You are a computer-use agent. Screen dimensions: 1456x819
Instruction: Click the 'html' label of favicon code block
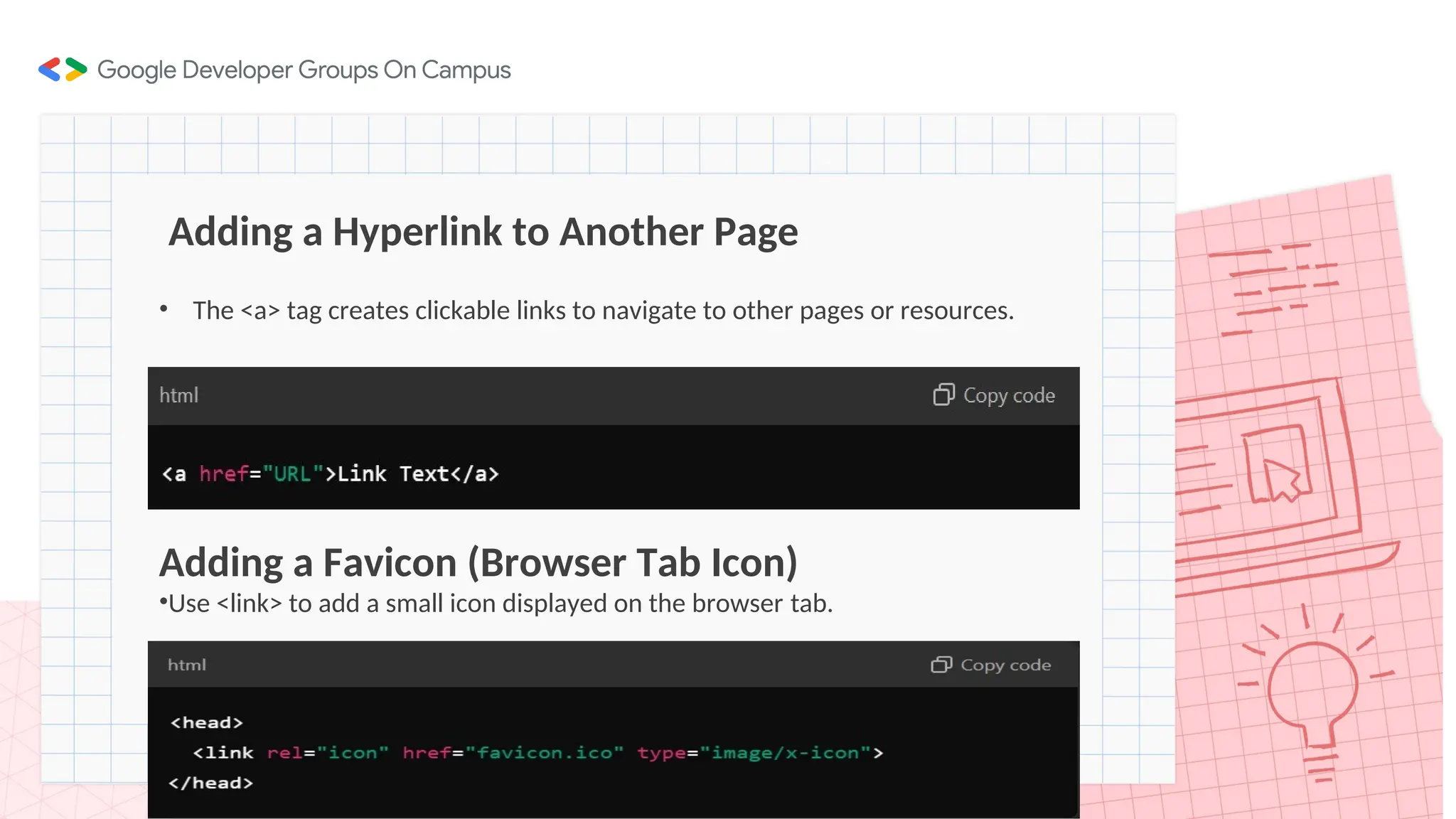click(x=186, y=665)
